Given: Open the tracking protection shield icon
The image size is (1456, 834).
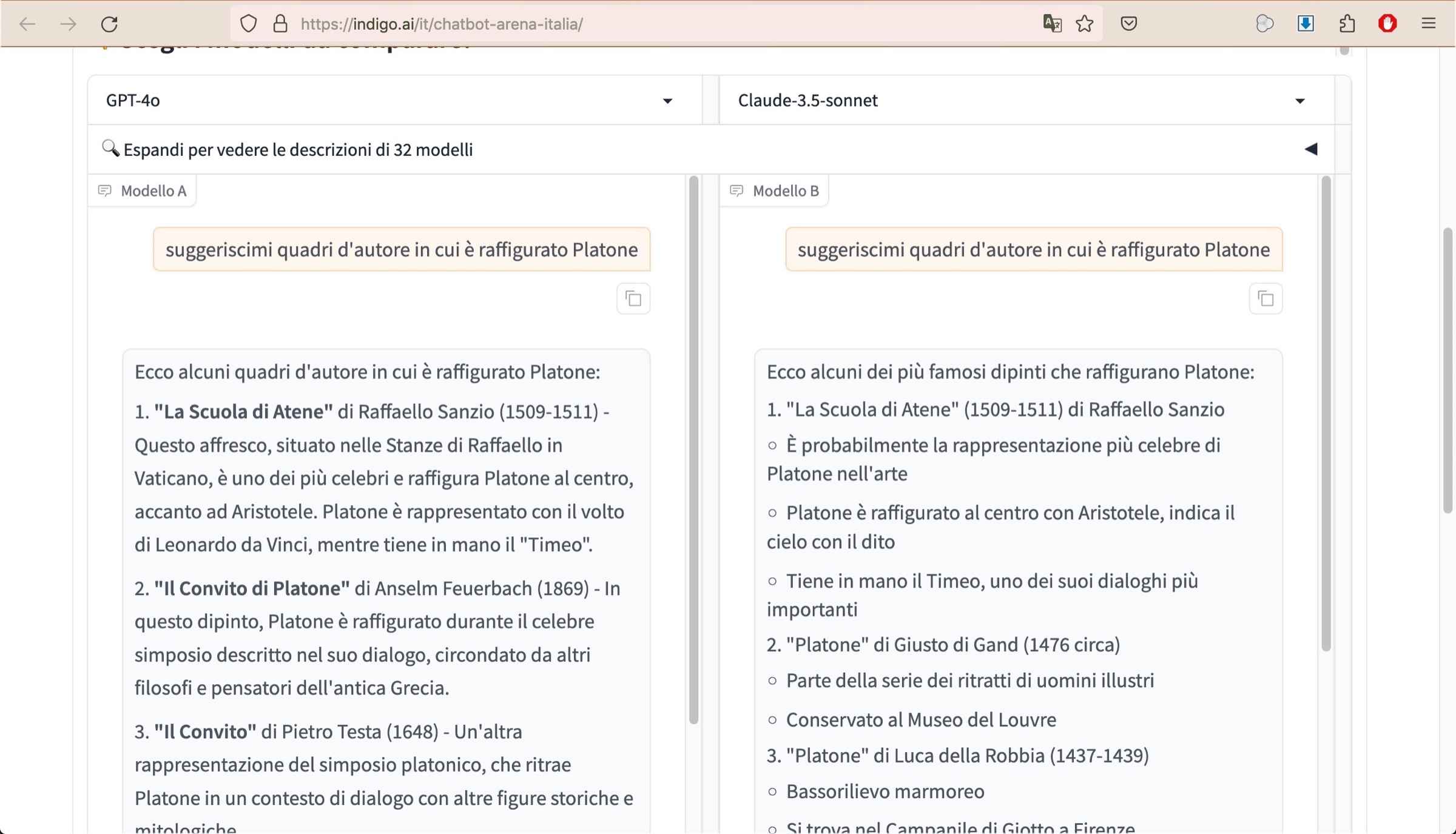Looking at the screenshot, I should [249, 24].
